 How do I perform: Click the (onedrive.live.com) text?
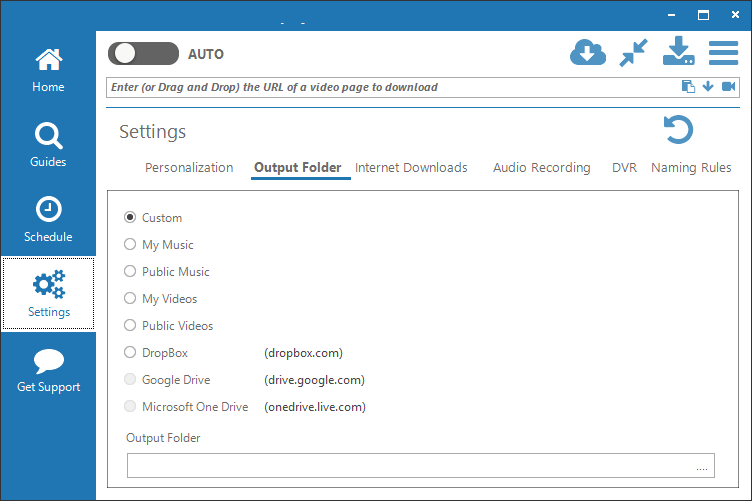click(315, 407)
